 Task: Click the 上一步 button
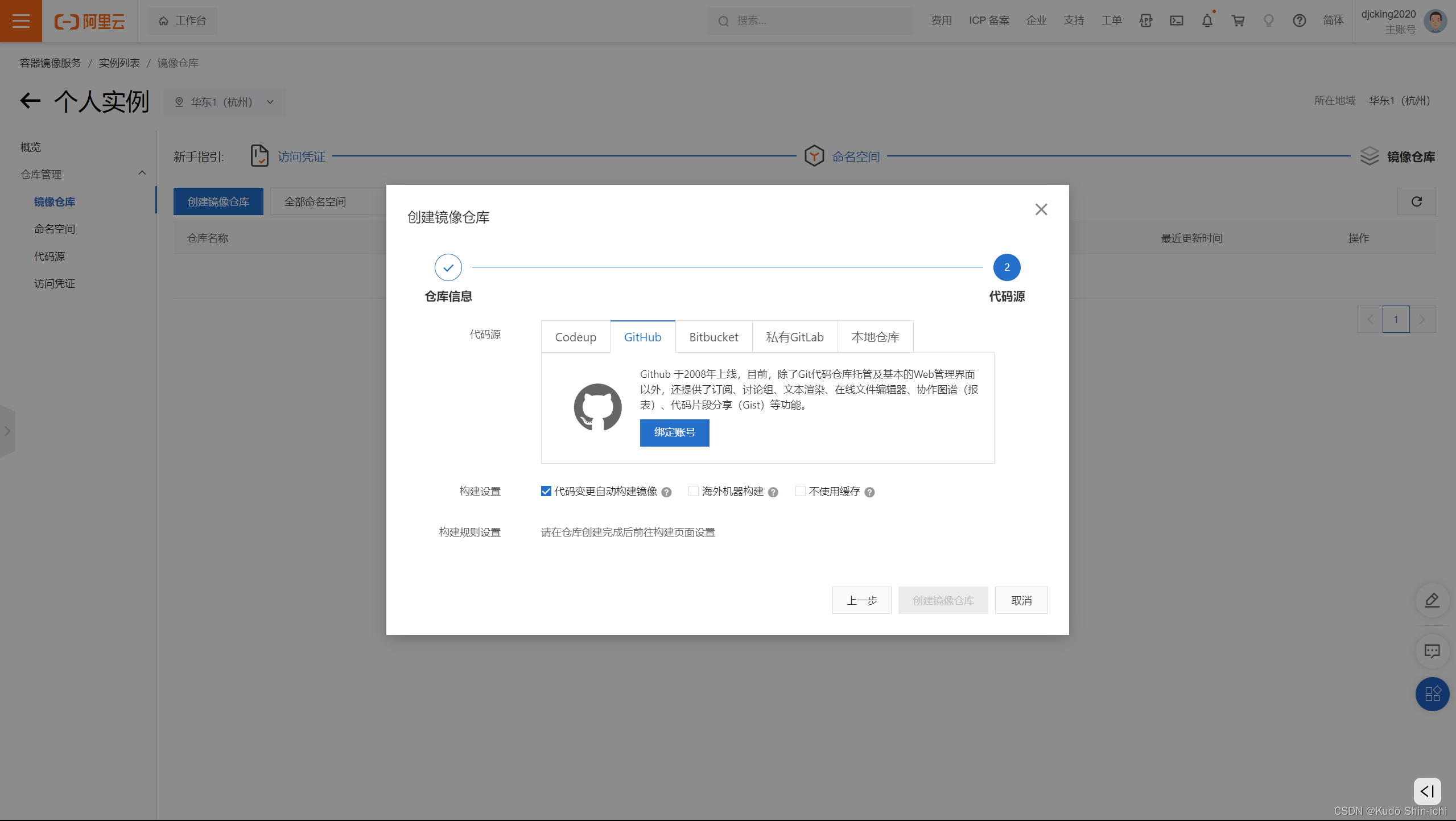point(861,600)
